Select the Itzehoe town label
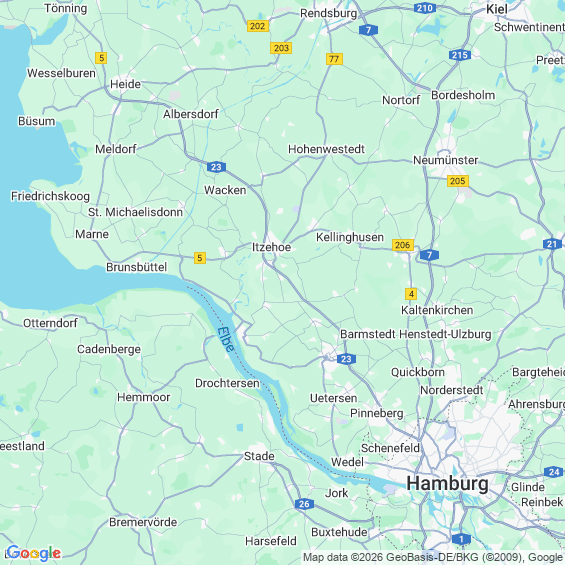This screenshot has width=565, height=565. pos(271,247)
